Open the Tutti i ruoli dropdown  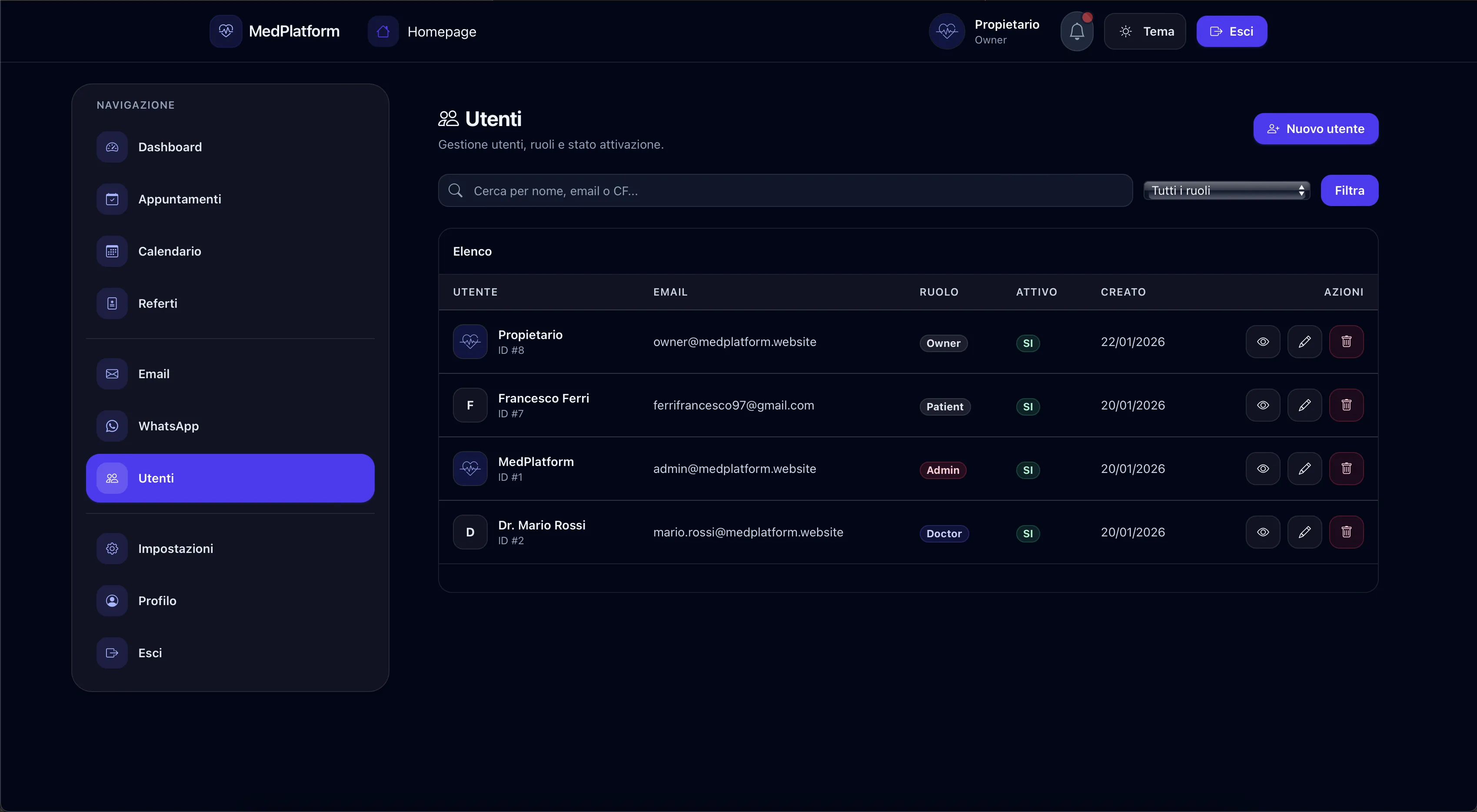click(x=1227, y=190)
